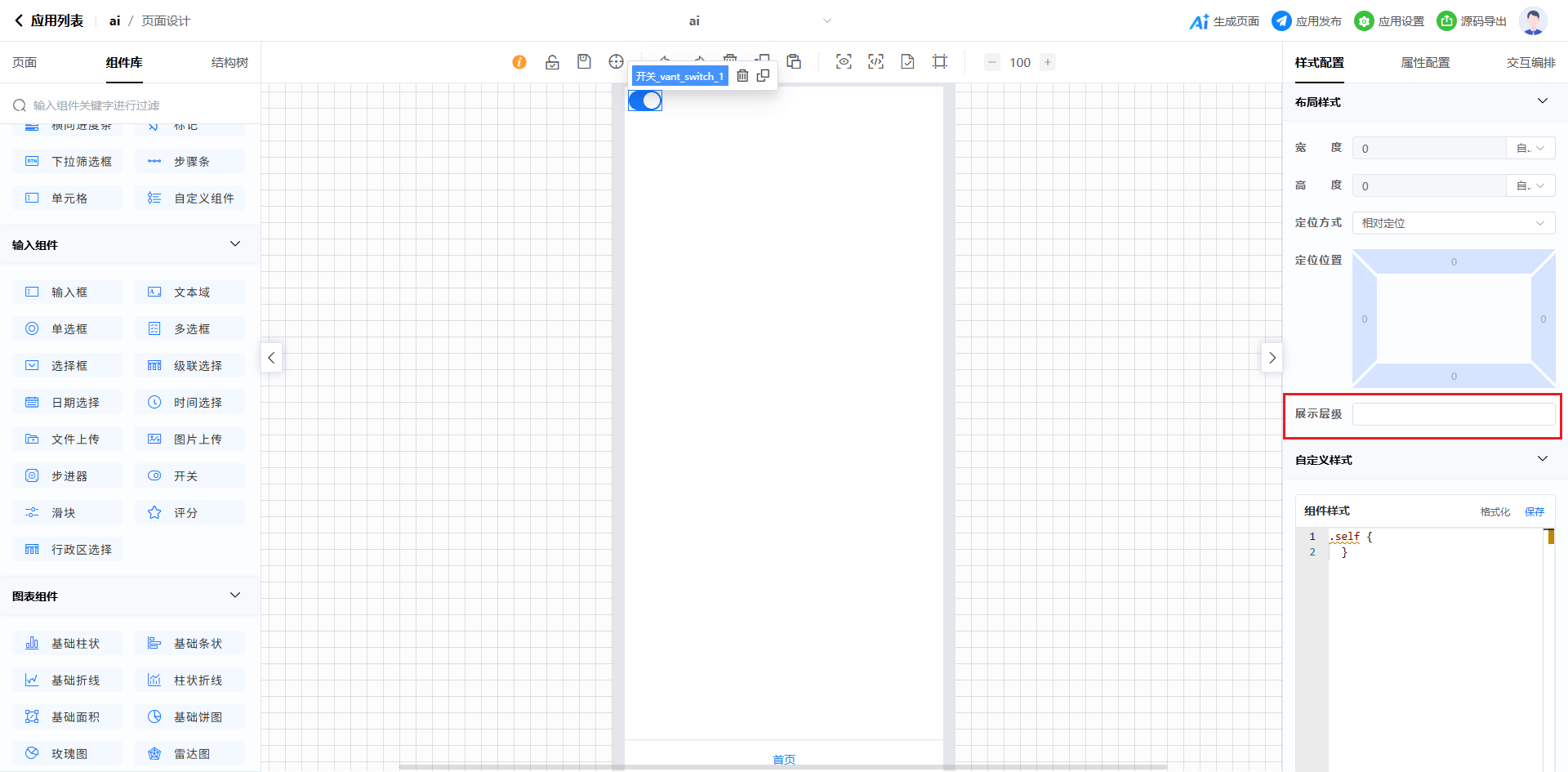This screenshot has height=772, width=1568.
Task: Switch to the 属性配置 tab
Action: coord(1425,63)
